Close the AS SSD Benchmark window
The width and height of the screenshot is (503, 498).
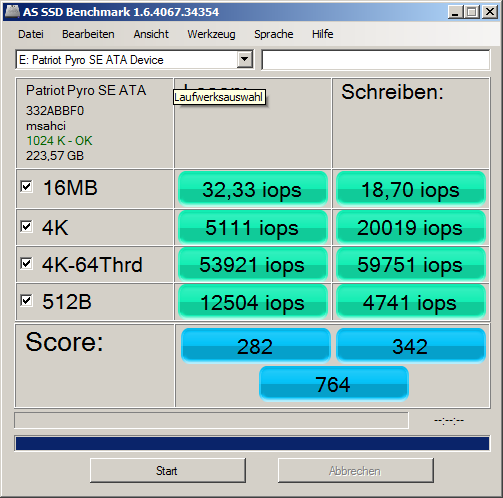(x=490, y=12)
